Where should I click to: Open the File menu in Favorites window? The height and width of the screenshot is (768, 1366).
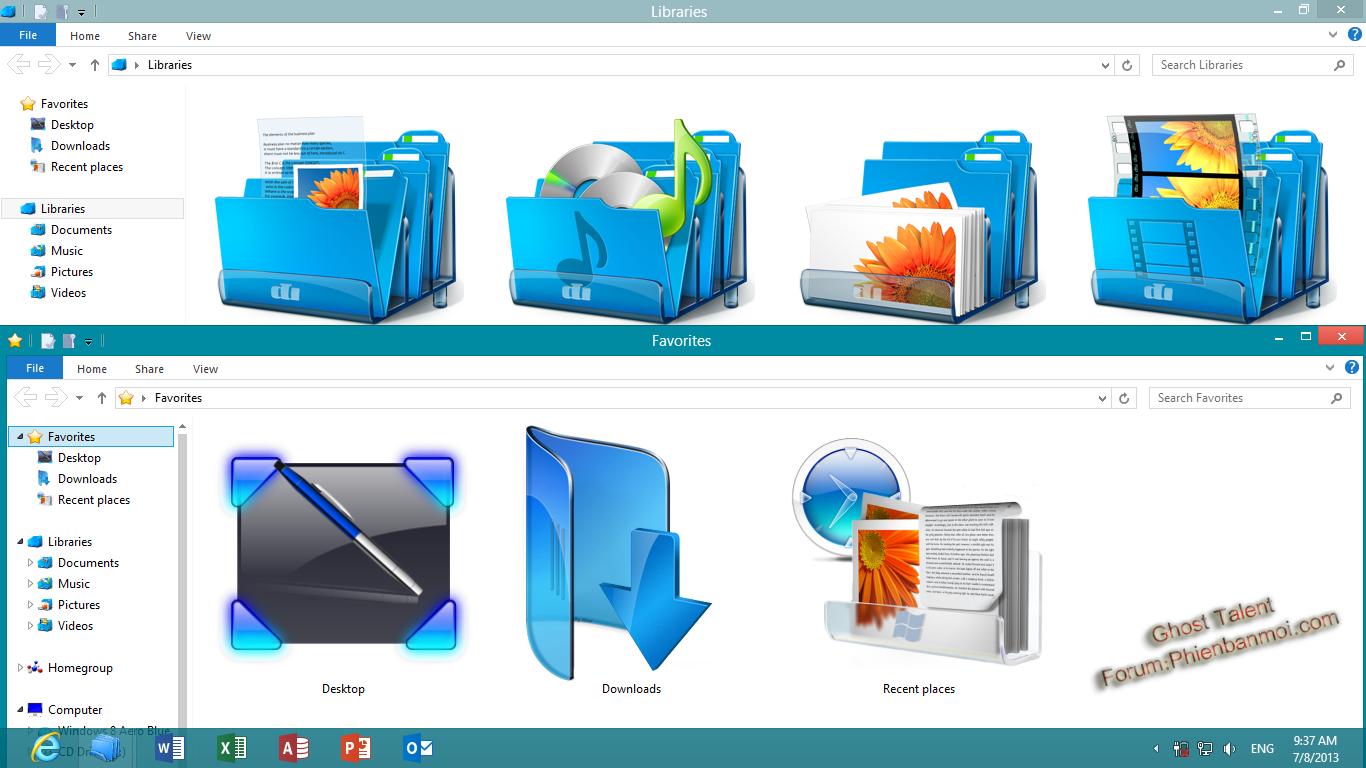tap(35, 369)
